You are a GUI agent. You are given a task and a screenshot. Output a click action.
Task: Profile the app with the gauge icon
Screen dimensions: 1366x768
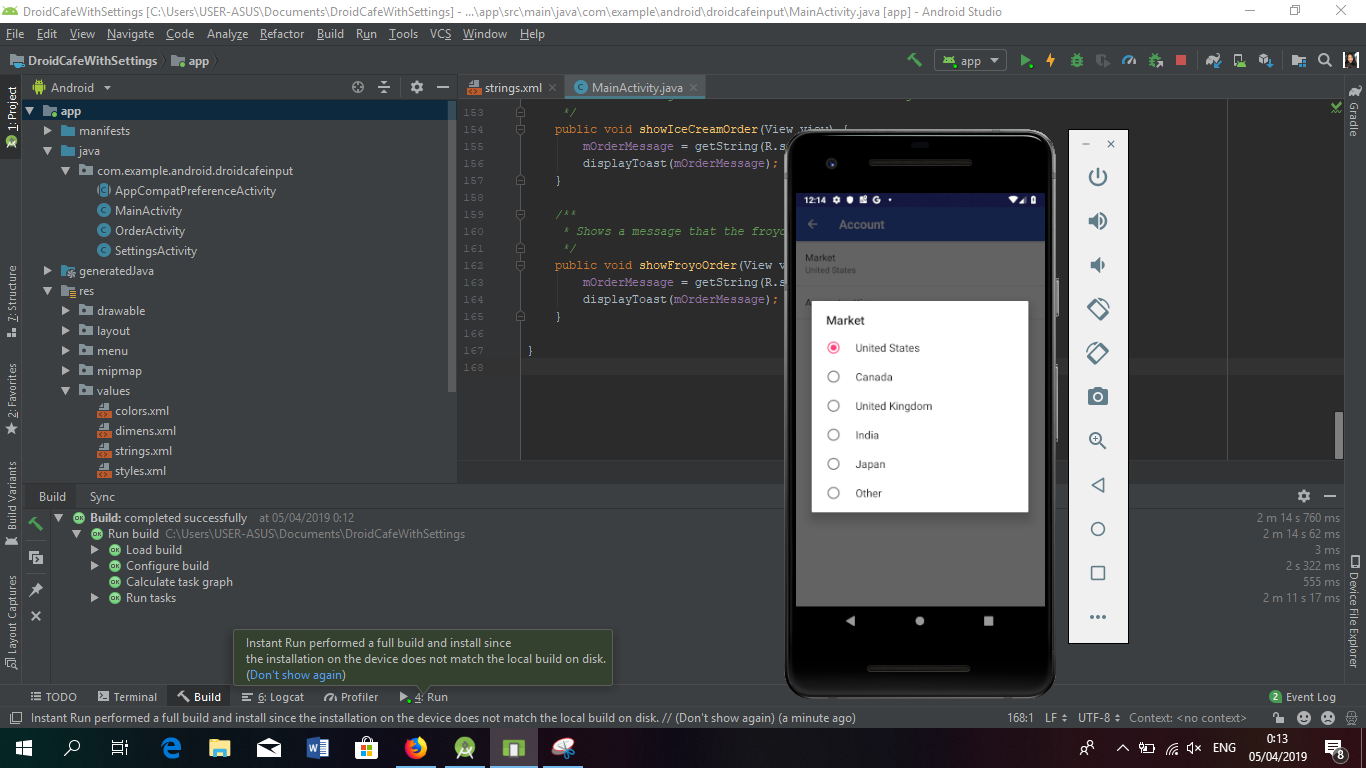point(1128,60)
